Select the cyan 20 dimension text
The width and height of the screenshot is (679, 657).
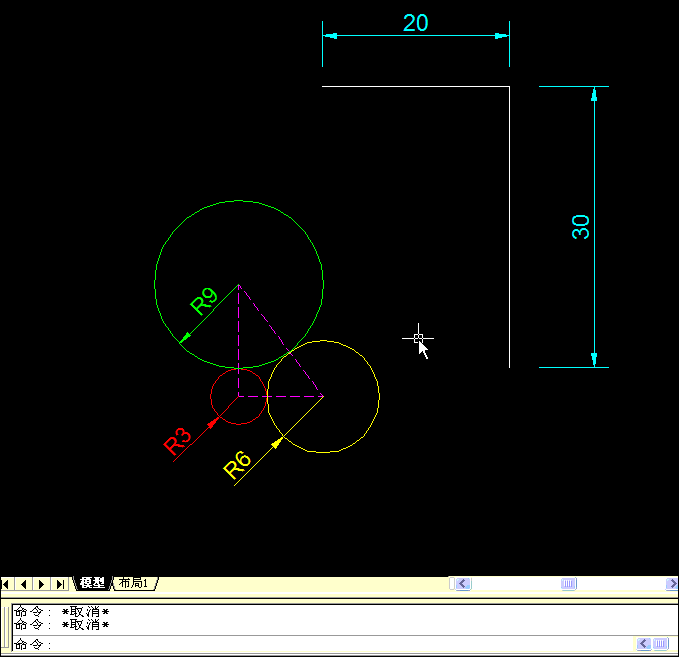coord(415,23)
